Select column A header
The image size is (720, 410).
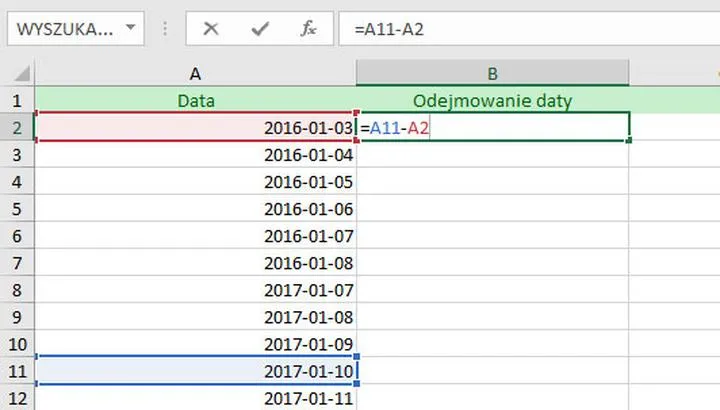pos(195,73)
